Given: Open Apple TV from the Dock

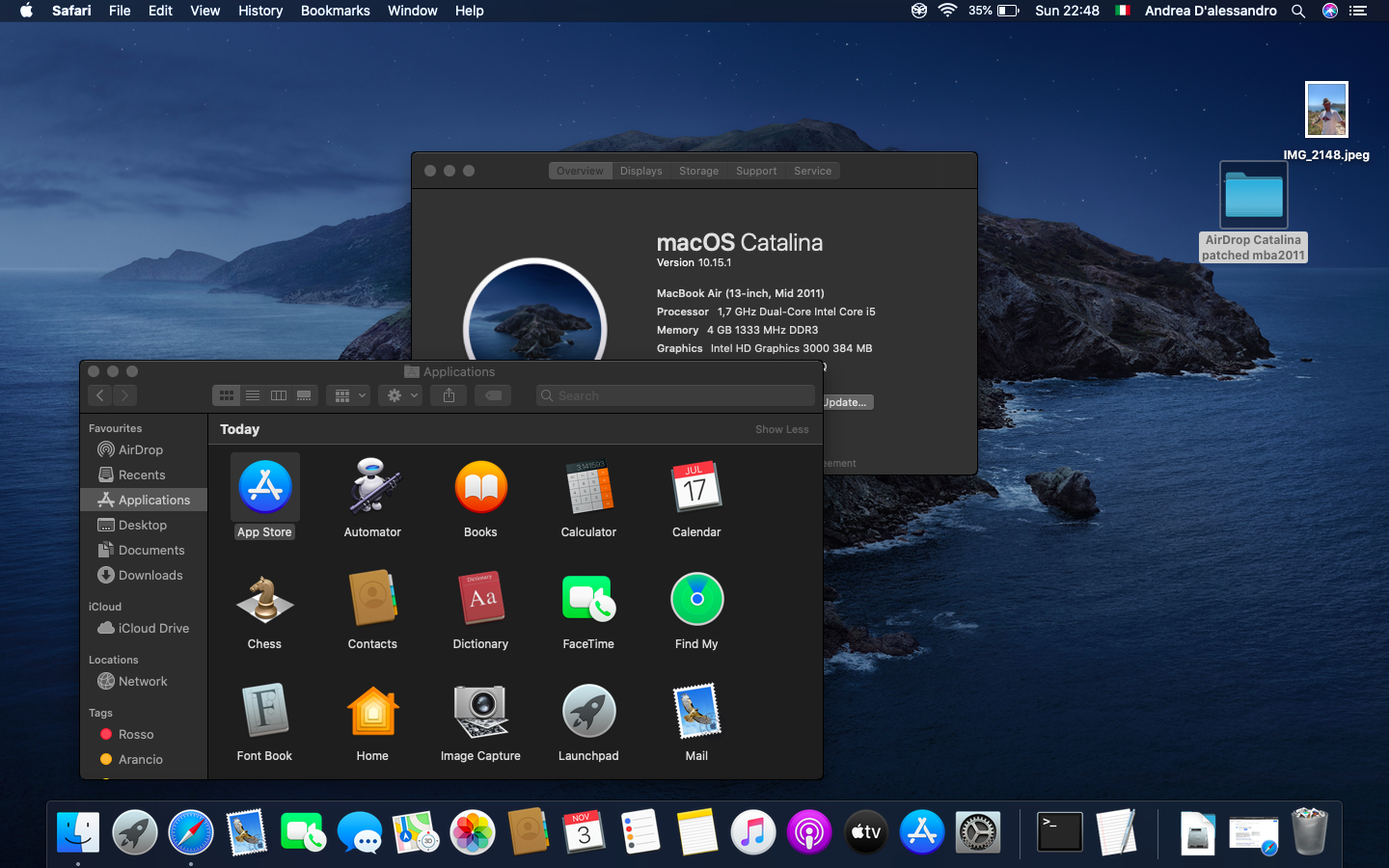Looking at the screenshot, I should pos(865,831).
